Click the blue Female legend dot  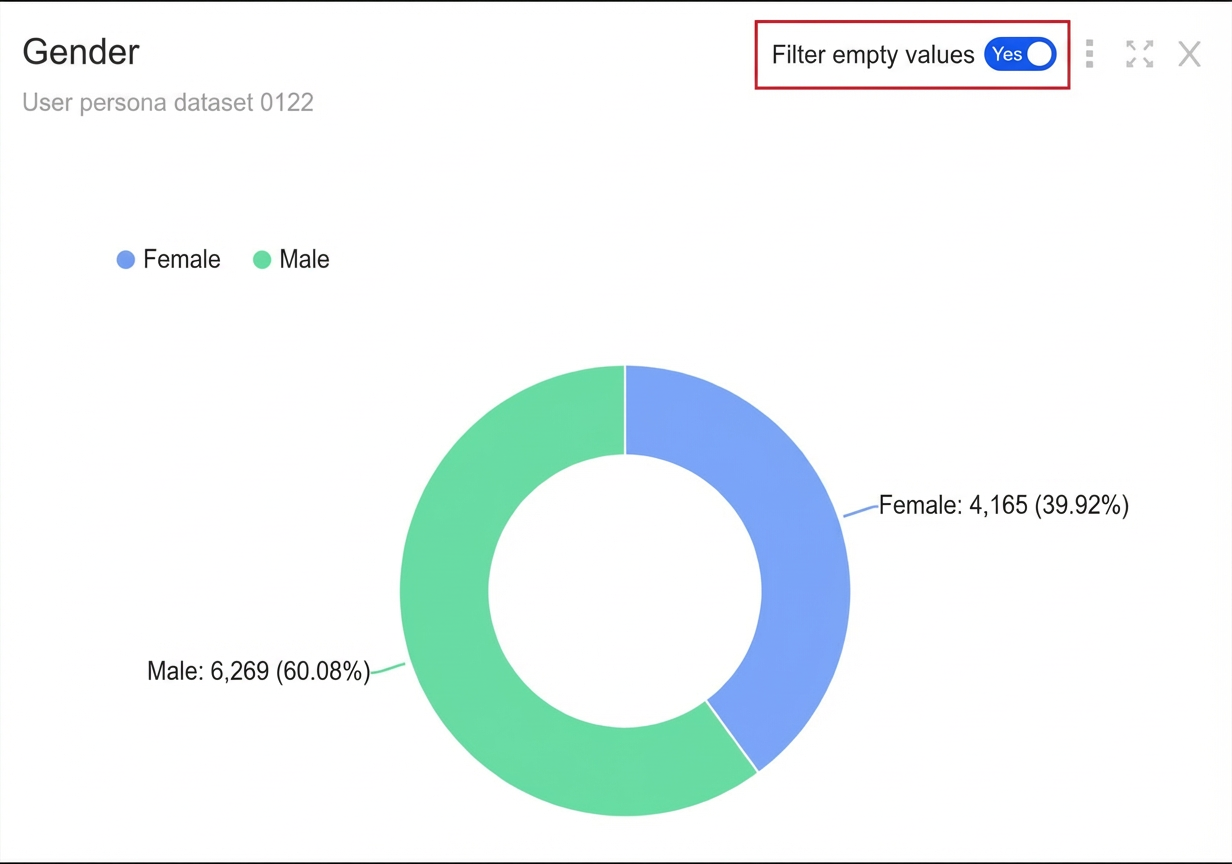[x=125, y=260]
